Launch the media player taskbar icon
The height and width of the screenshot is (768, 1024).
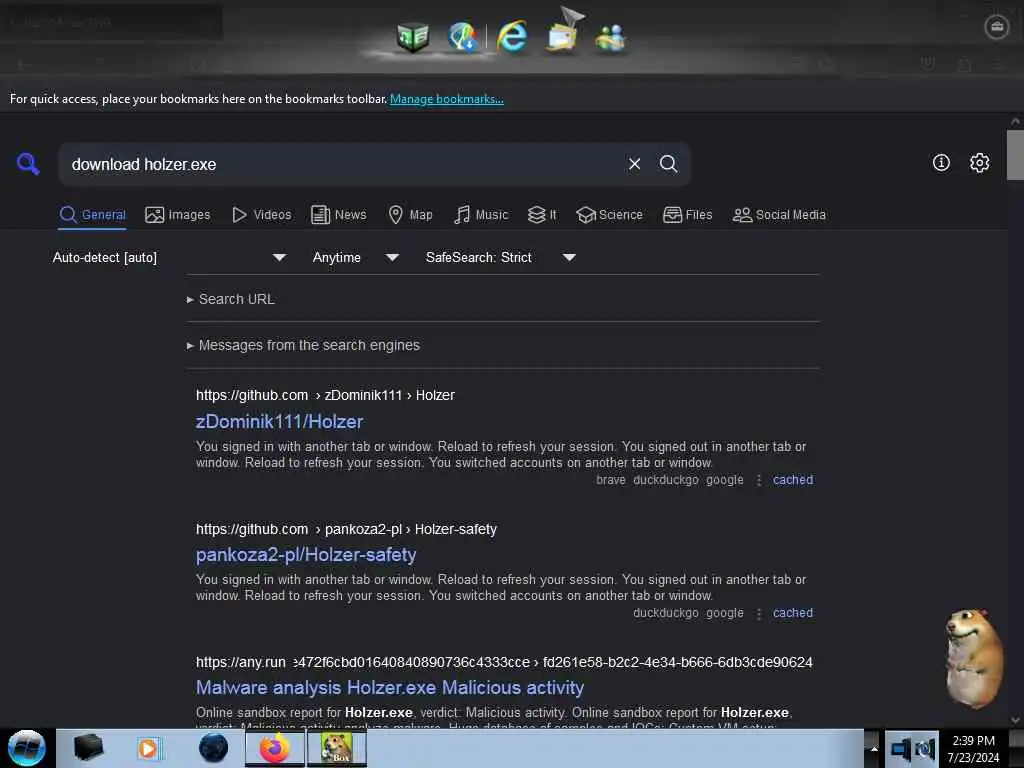pos(148,748)
